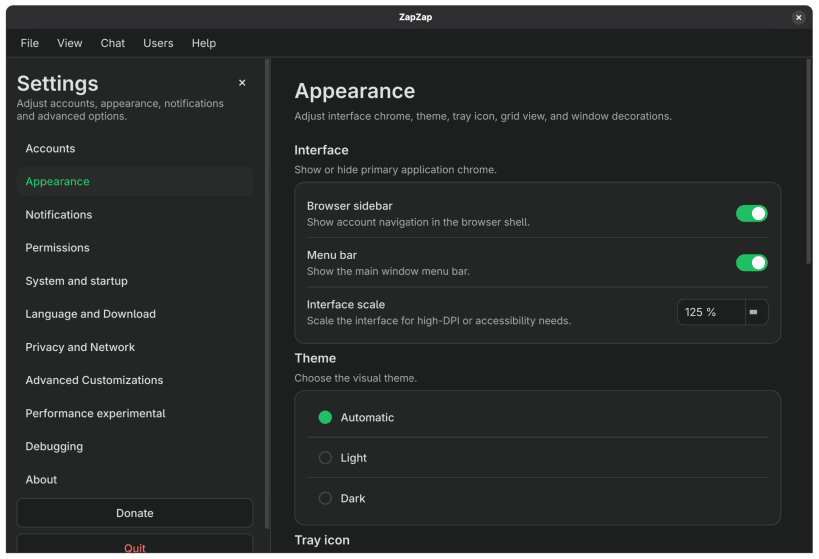Close the ZapZap window

tap(798, 17)
